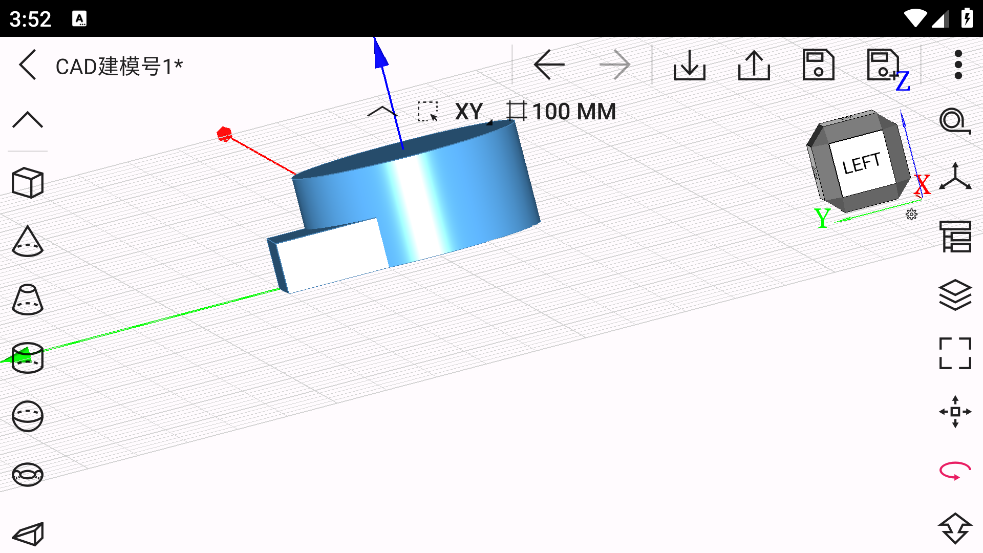Toggle the rectangle selection mode icon
This screenshot has height=553, width=983.
[428, 112]
